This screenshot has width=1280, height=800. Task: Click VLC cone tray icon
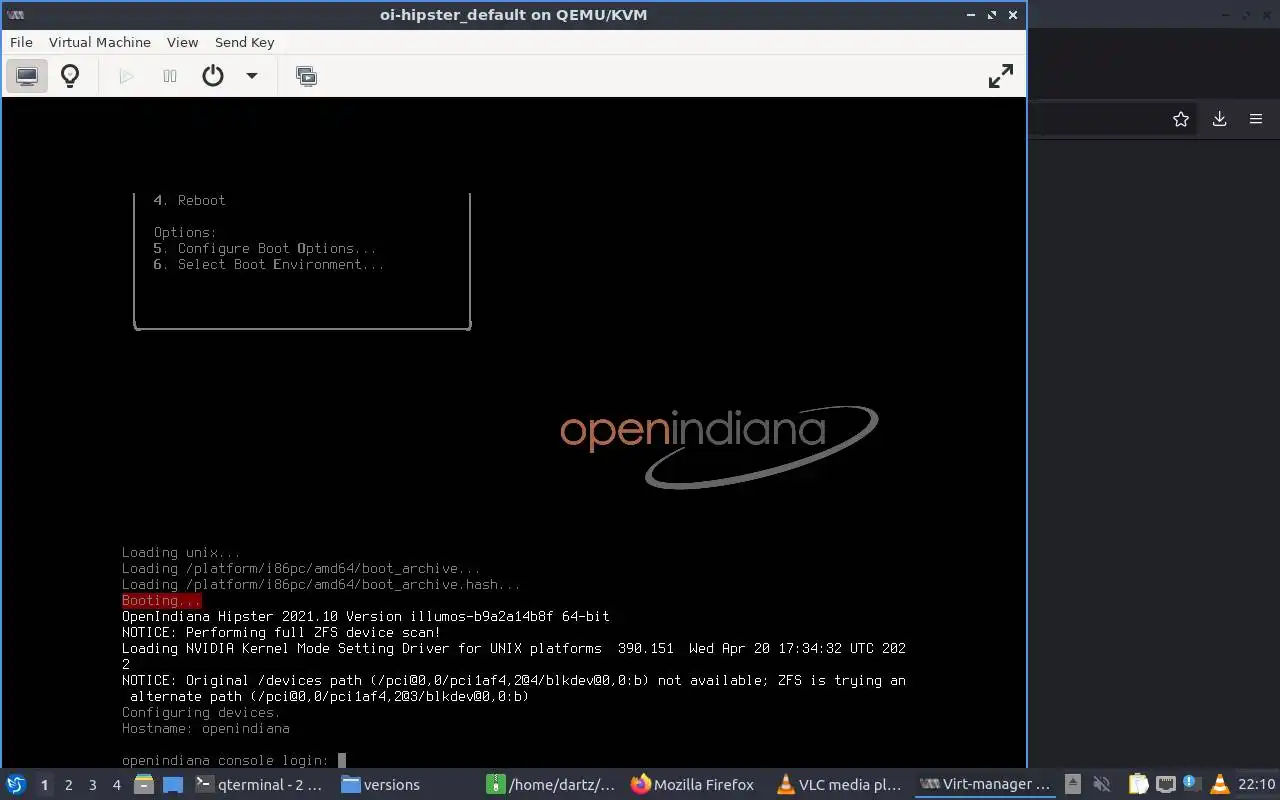[1218, 784]
